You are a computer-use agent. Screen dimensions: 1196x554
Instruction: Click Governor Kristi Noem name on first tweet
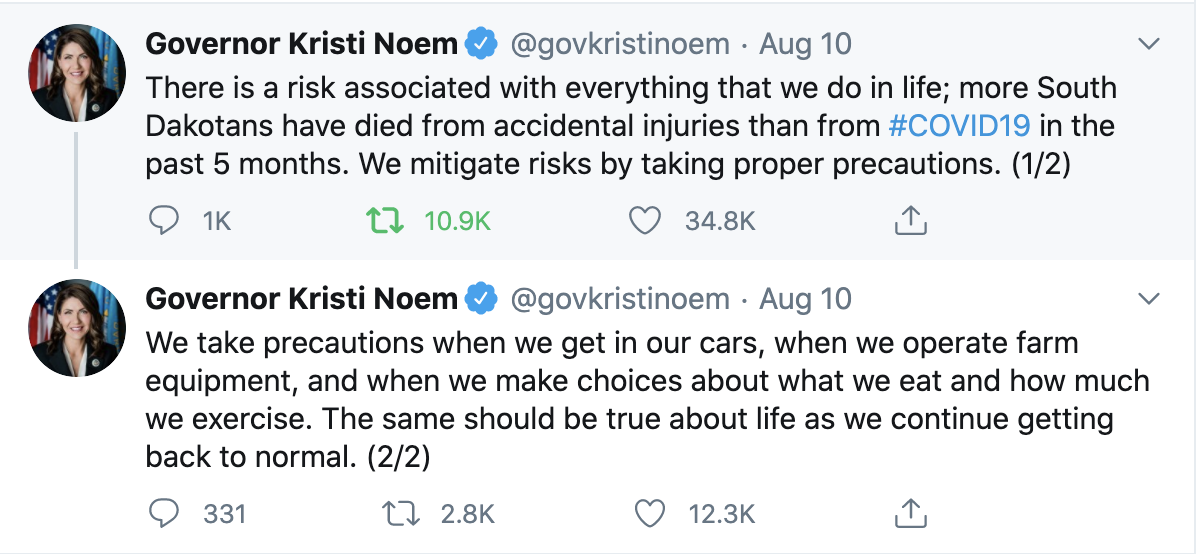coord(301,44)
